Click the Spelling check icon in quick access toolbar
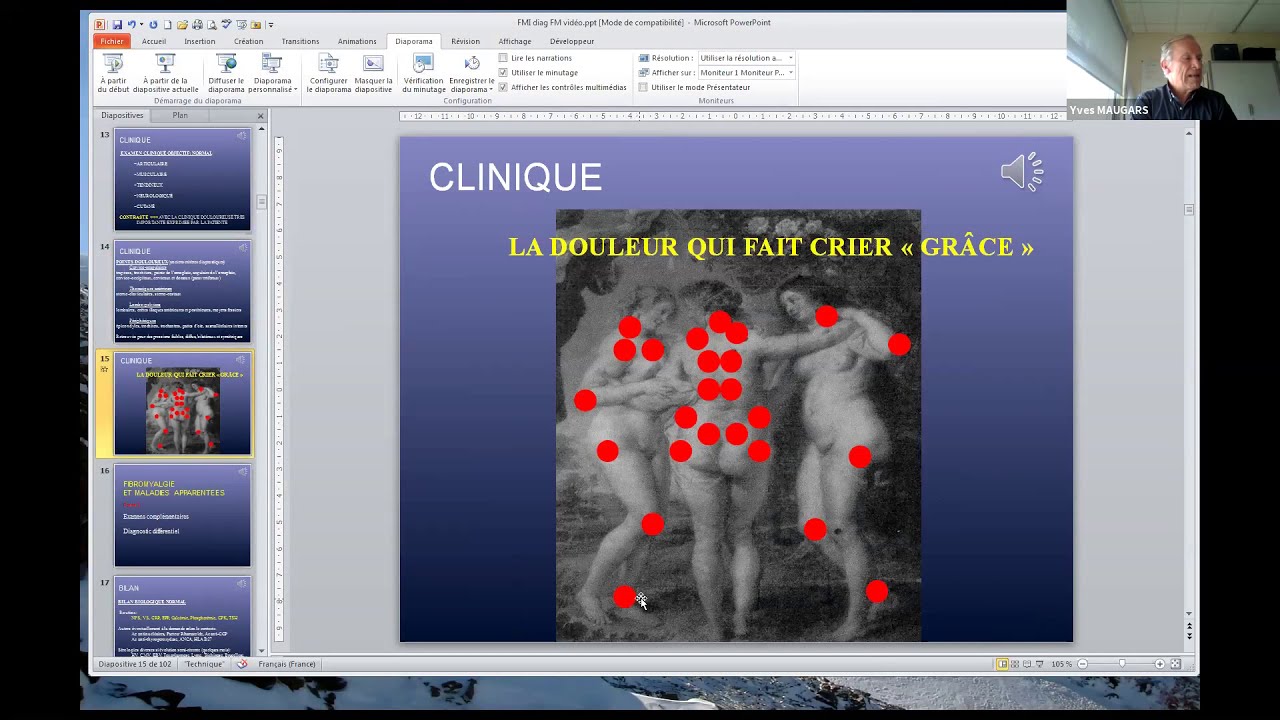The height and width of the screenshot is (720, 1280). (x=226, y=24)
